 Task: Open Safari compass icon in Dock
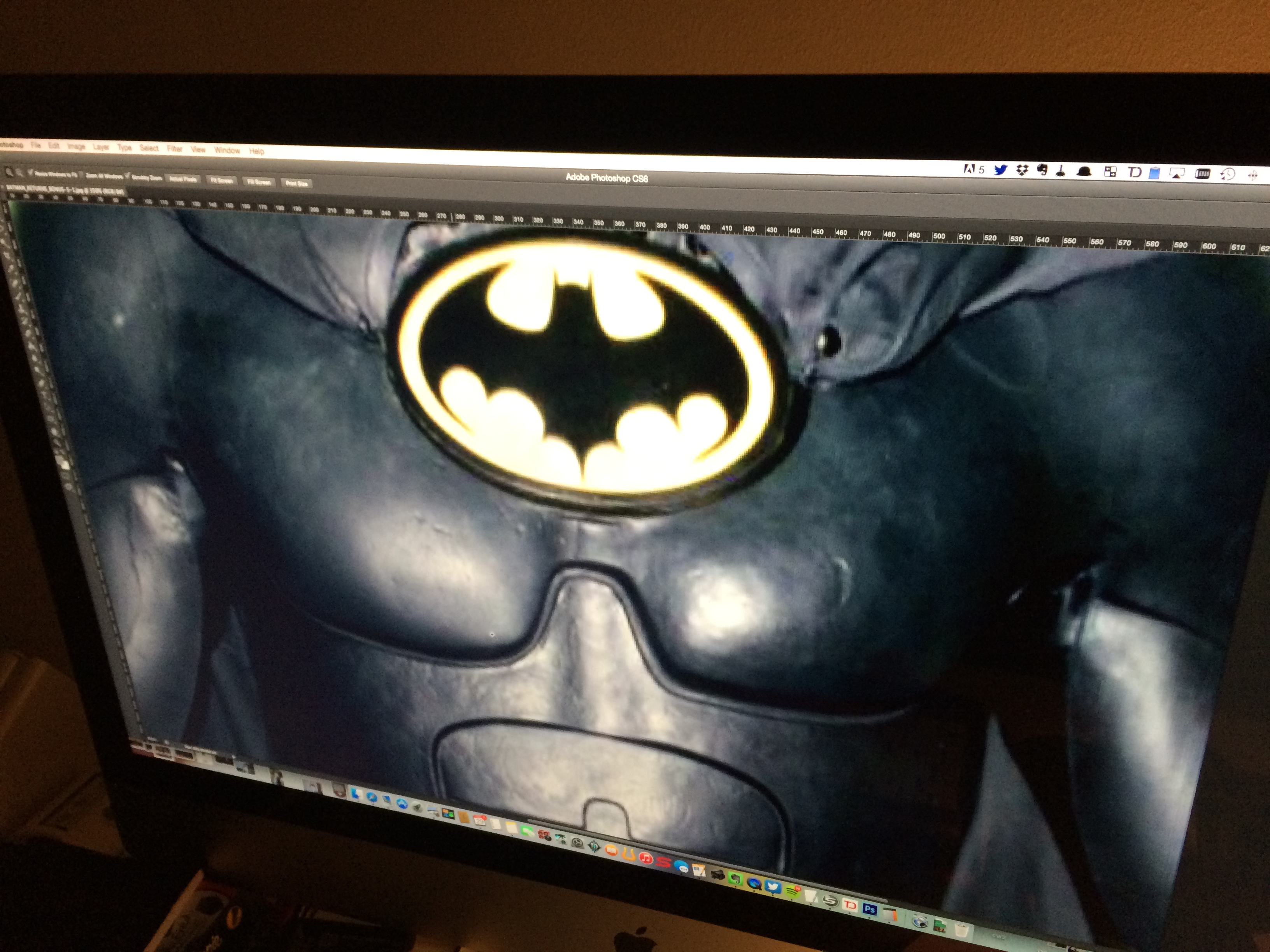pyautogui.click(x=372, y=797)
